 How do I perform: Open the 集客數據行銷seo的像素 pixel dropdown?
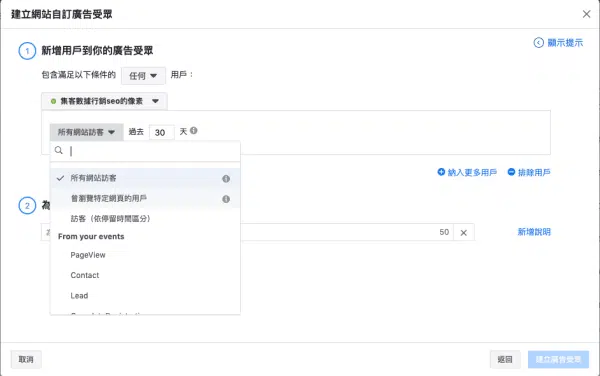click(x=104, y=101)
